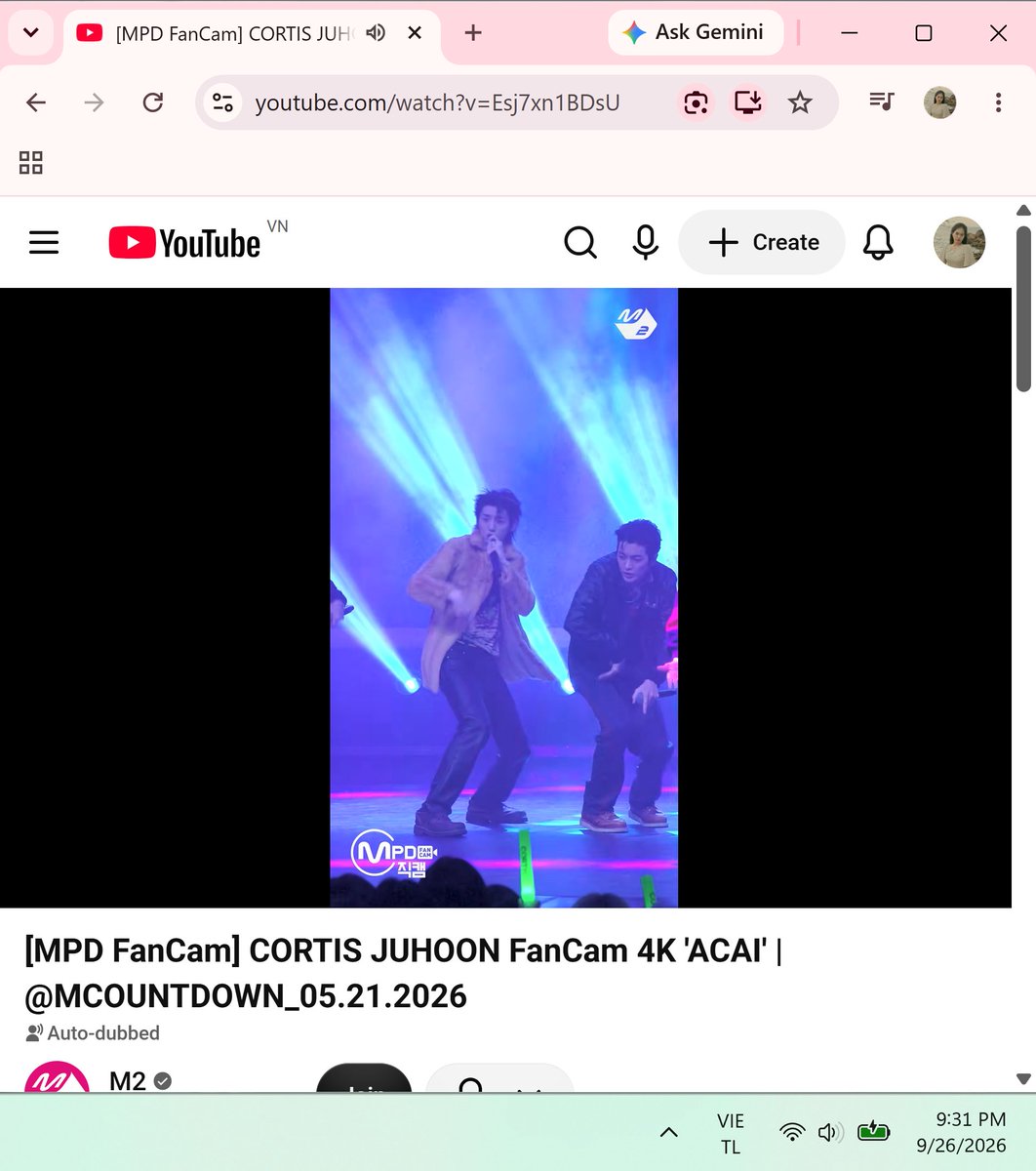Click the Ask Gemini button

click(696, 32)
